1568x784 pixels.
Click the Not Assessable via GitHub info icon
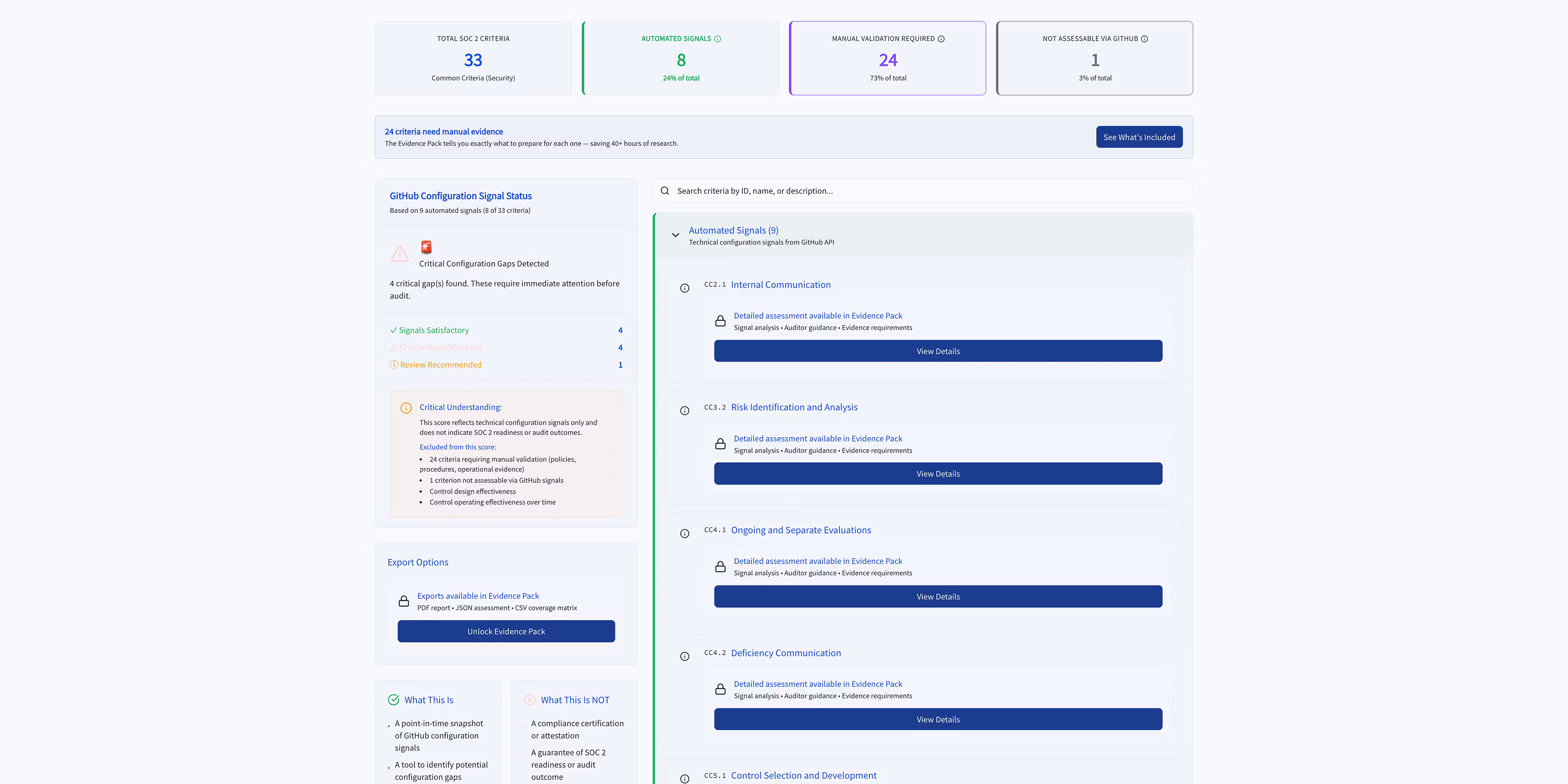pos(1144,39)
